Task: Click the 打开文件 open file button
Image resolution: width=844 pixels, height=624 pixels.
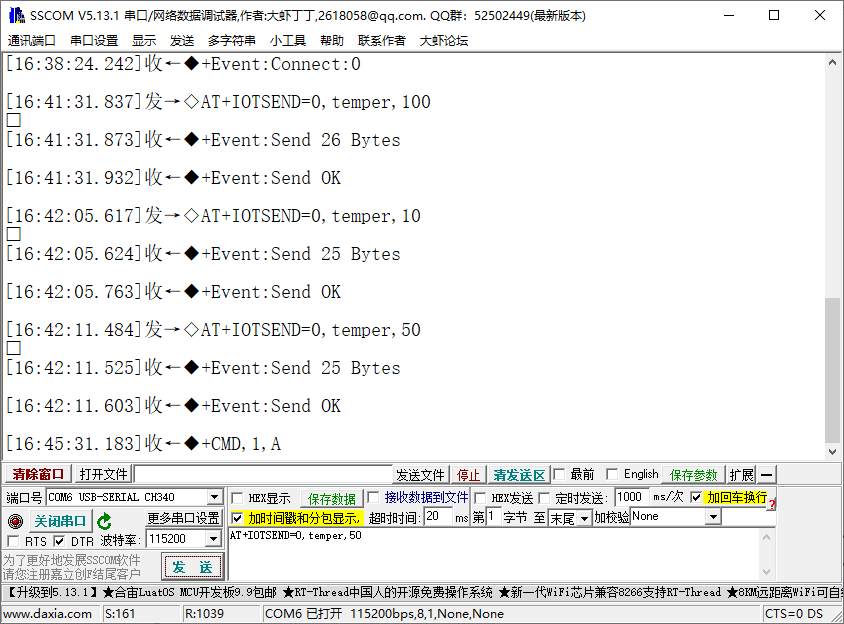Action: (x=103, y=474)
